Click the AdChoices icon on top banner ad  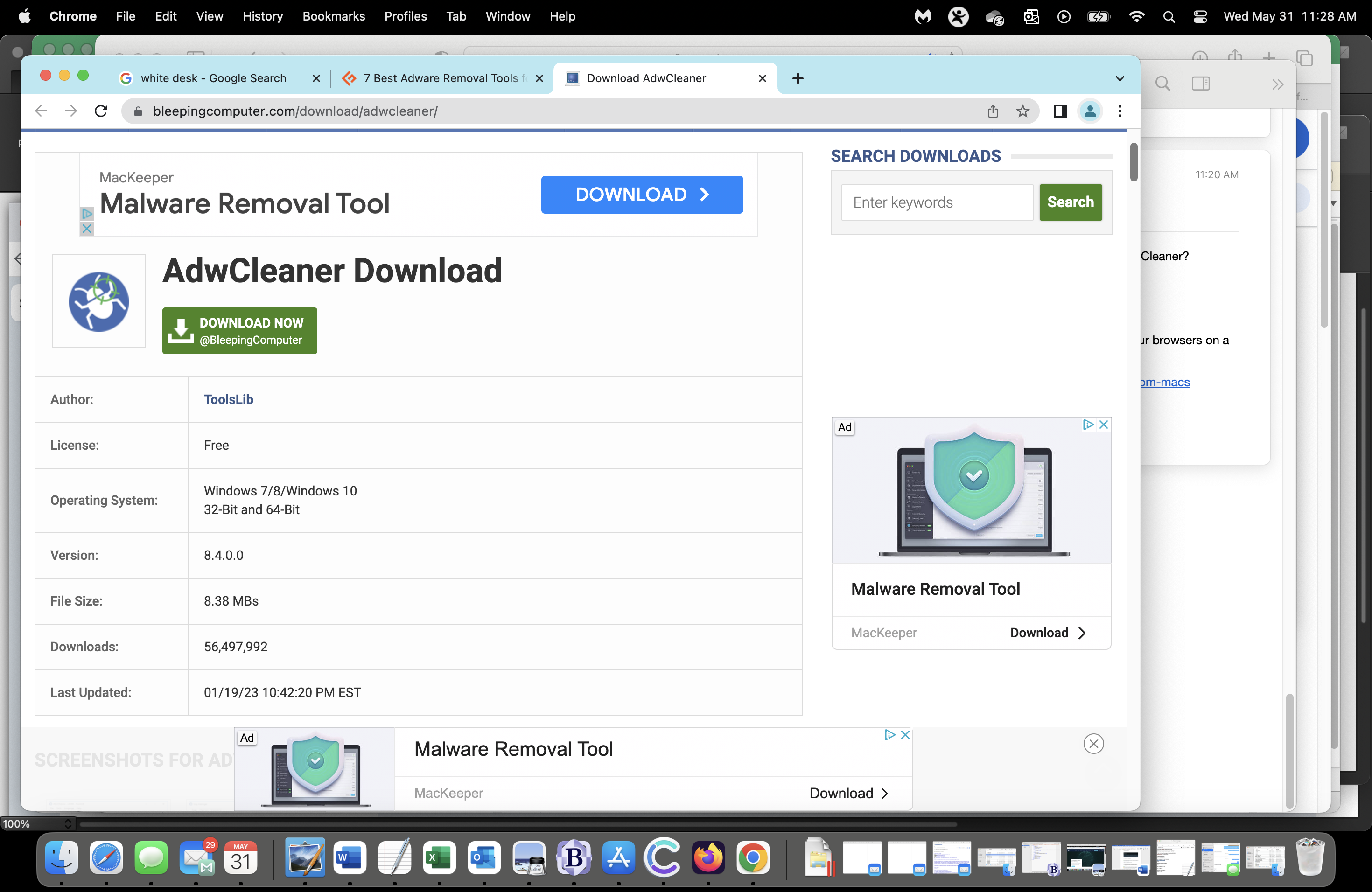[x=86, y=214]
